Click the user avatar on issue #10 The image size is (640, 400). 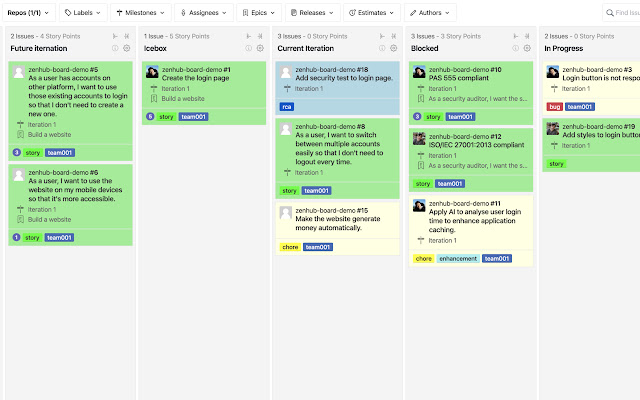[x=420, y=72]
